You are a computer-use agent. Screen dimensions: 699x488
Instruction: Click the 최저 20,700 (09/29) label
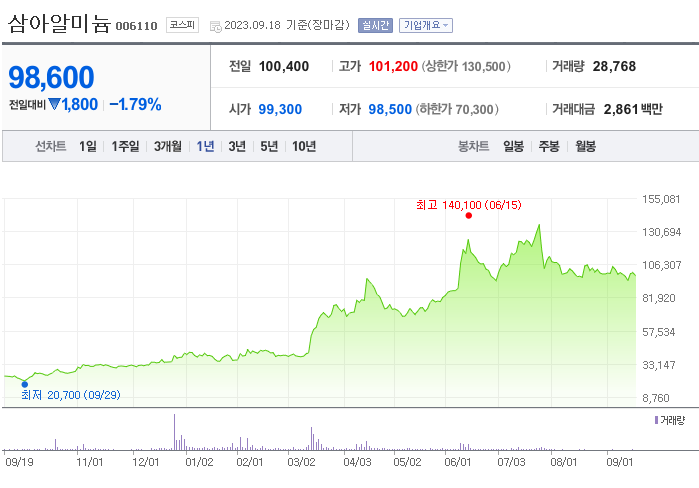click(x=71, y=395)
